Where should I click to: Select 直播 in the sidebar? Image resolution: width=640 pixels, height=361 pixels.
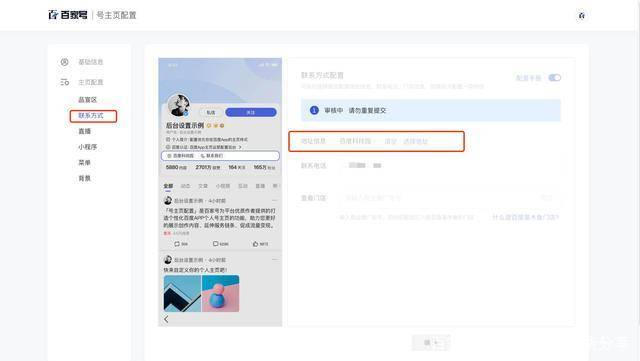[84, 131]
